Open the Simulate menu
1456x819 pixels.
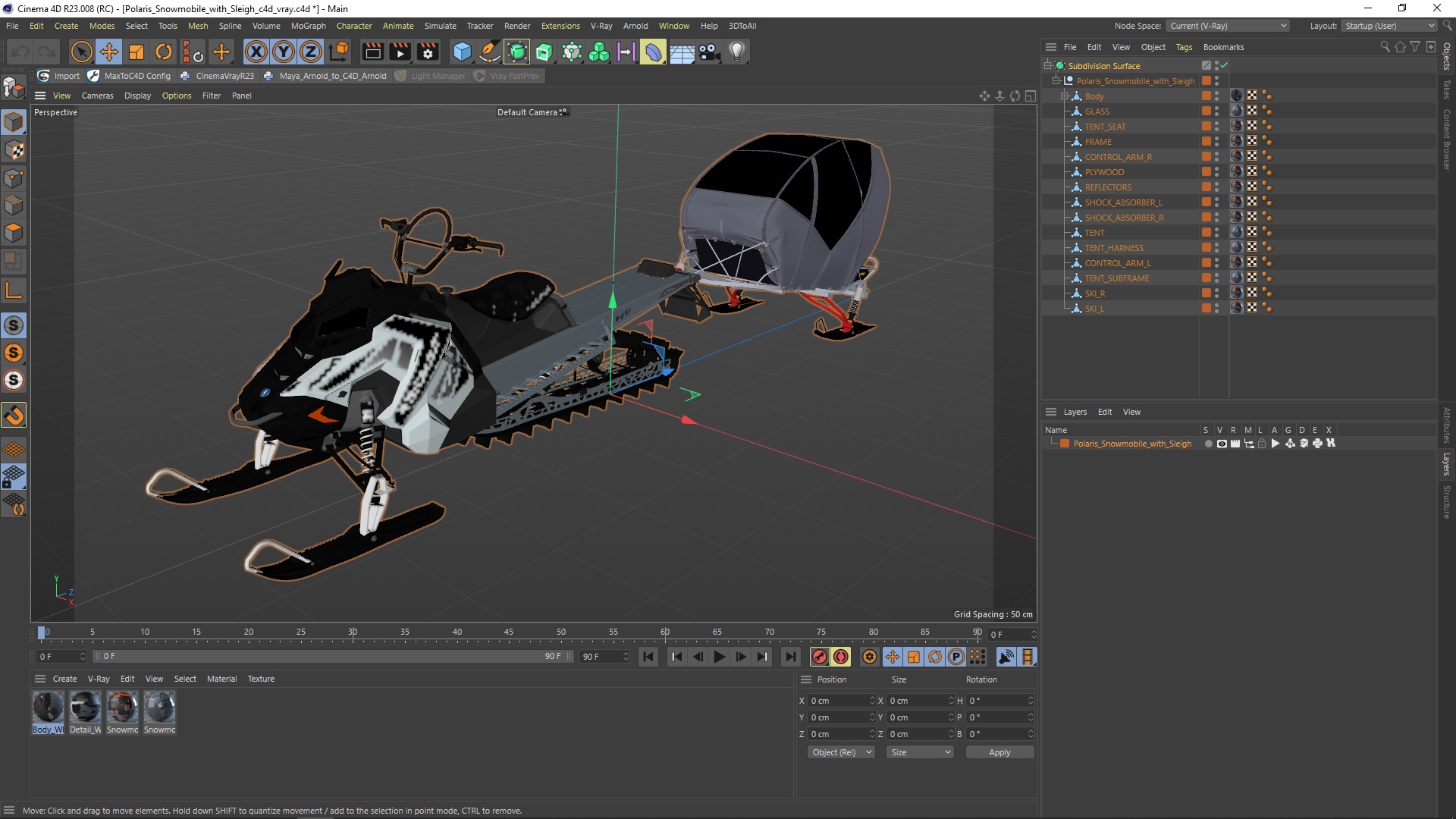[x=440, y=26]
